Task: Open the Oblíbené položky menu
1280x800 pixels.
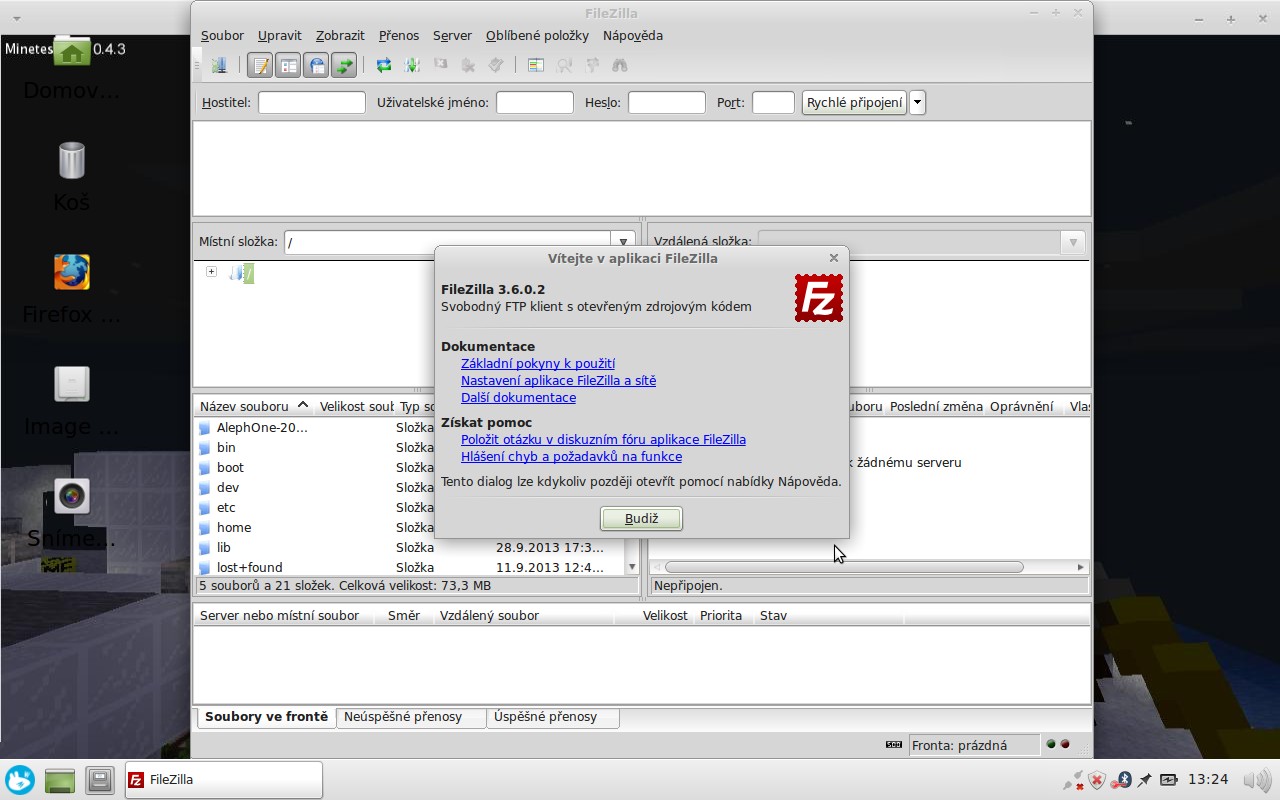Action: click(x=537, y=35)
